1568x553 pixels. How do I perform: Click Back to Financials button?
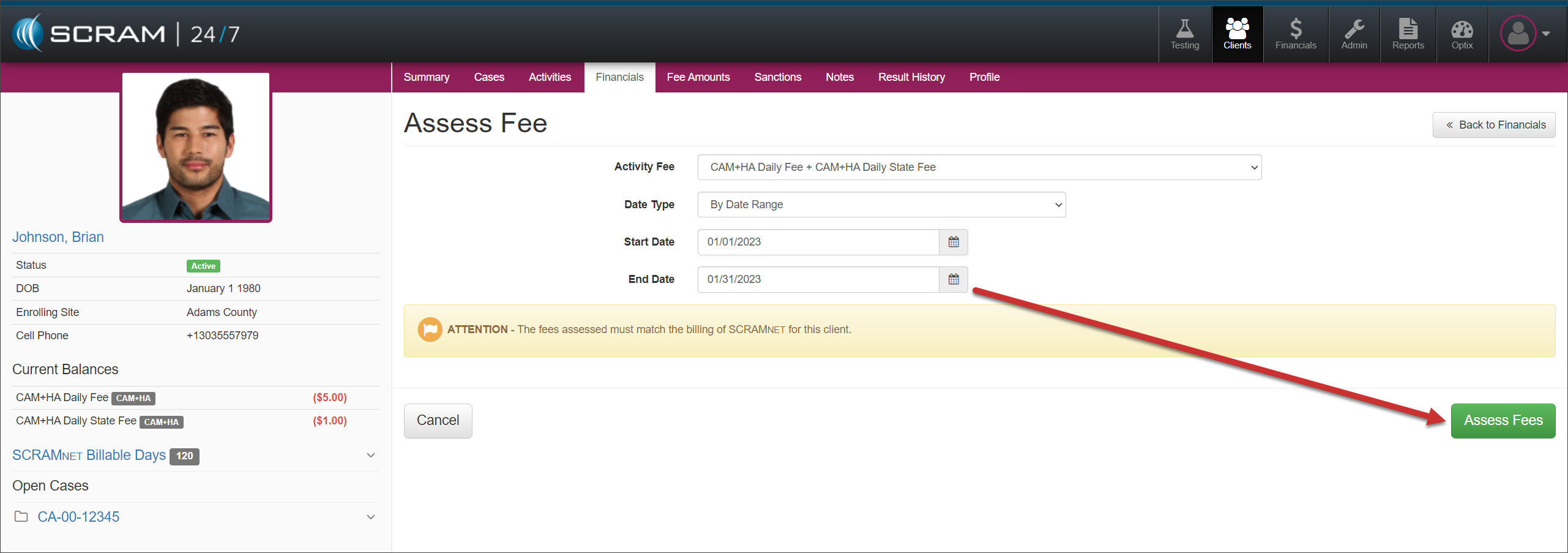[1493, 125]
